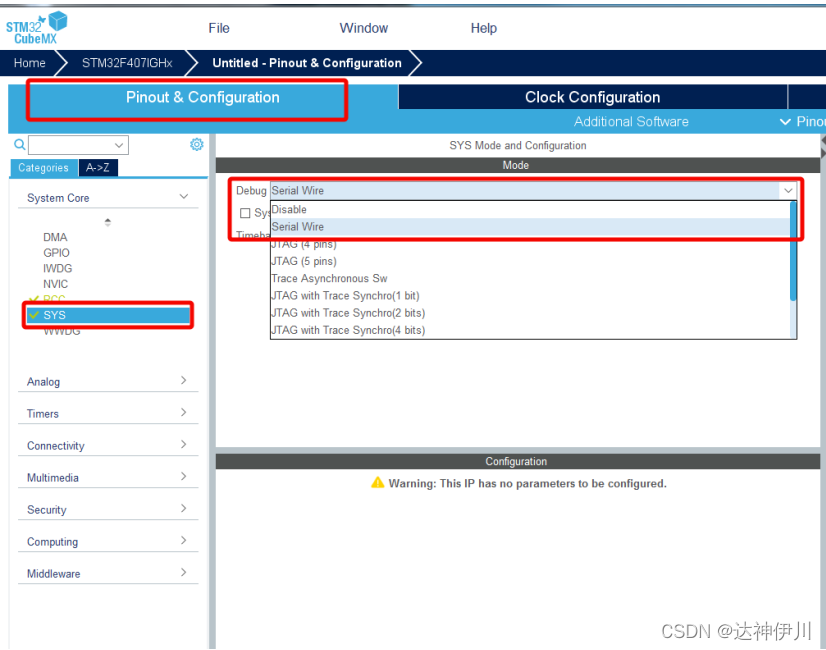Open the search field dropdown arrow
826x650 pixels.
(119, 145)
